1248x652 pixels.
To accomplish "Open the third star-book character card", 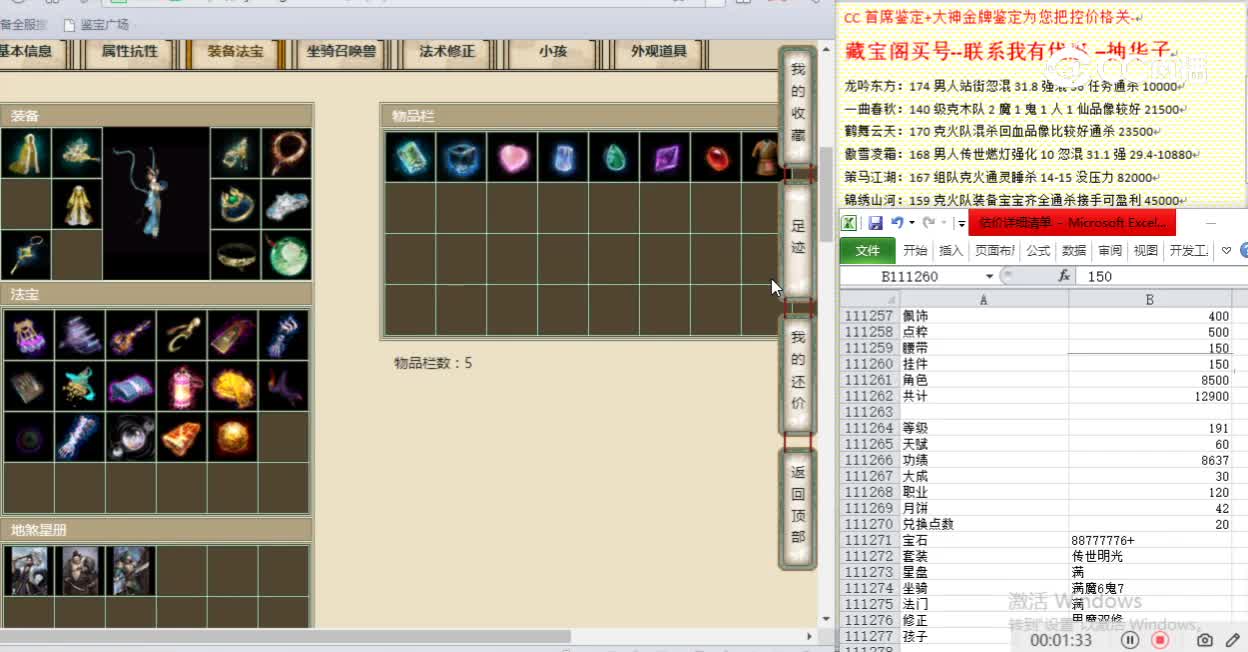I will 132,571.
